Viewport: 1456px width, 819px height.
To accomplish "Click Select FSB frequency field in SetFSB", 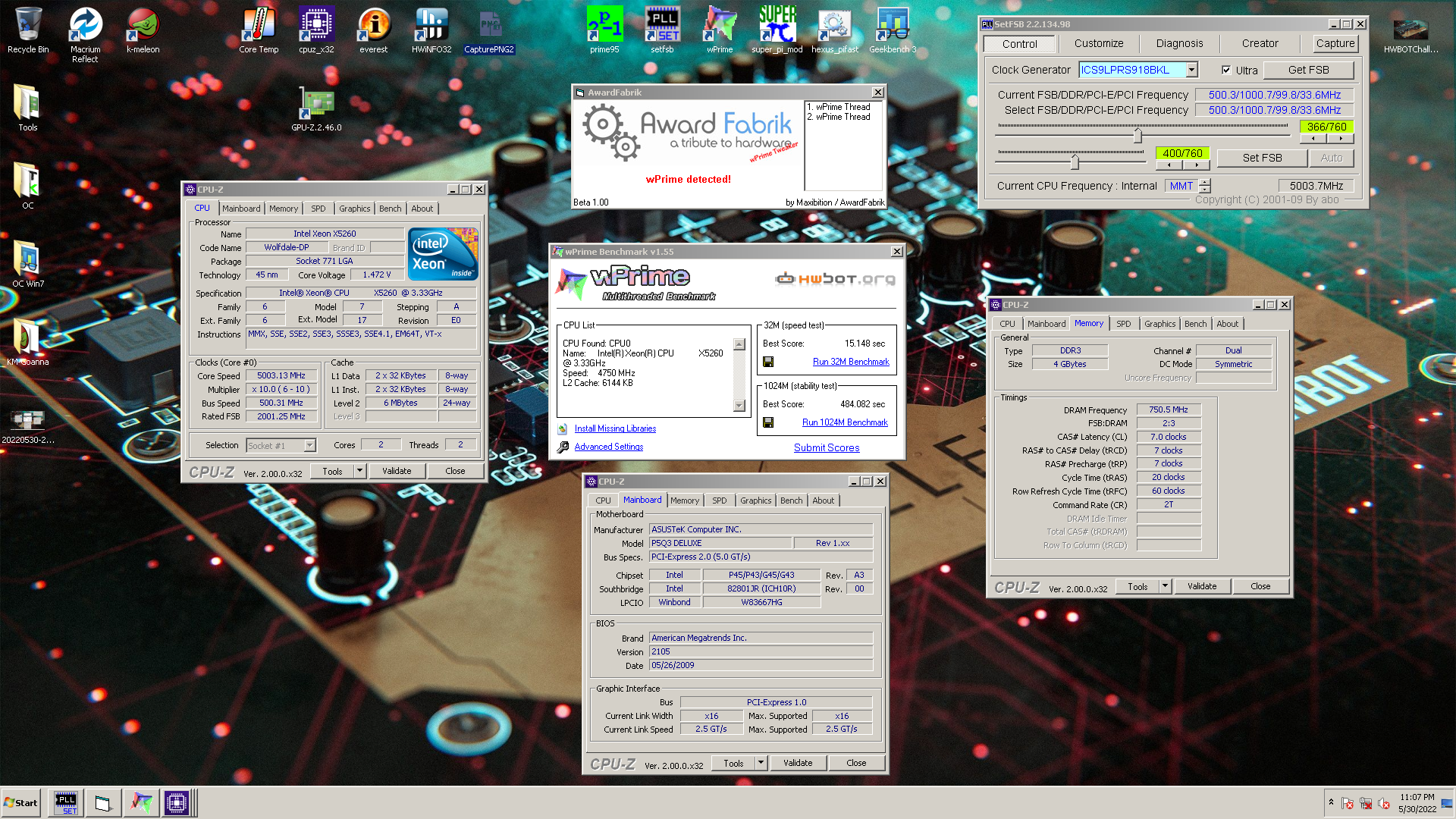I will (1274, 111).
